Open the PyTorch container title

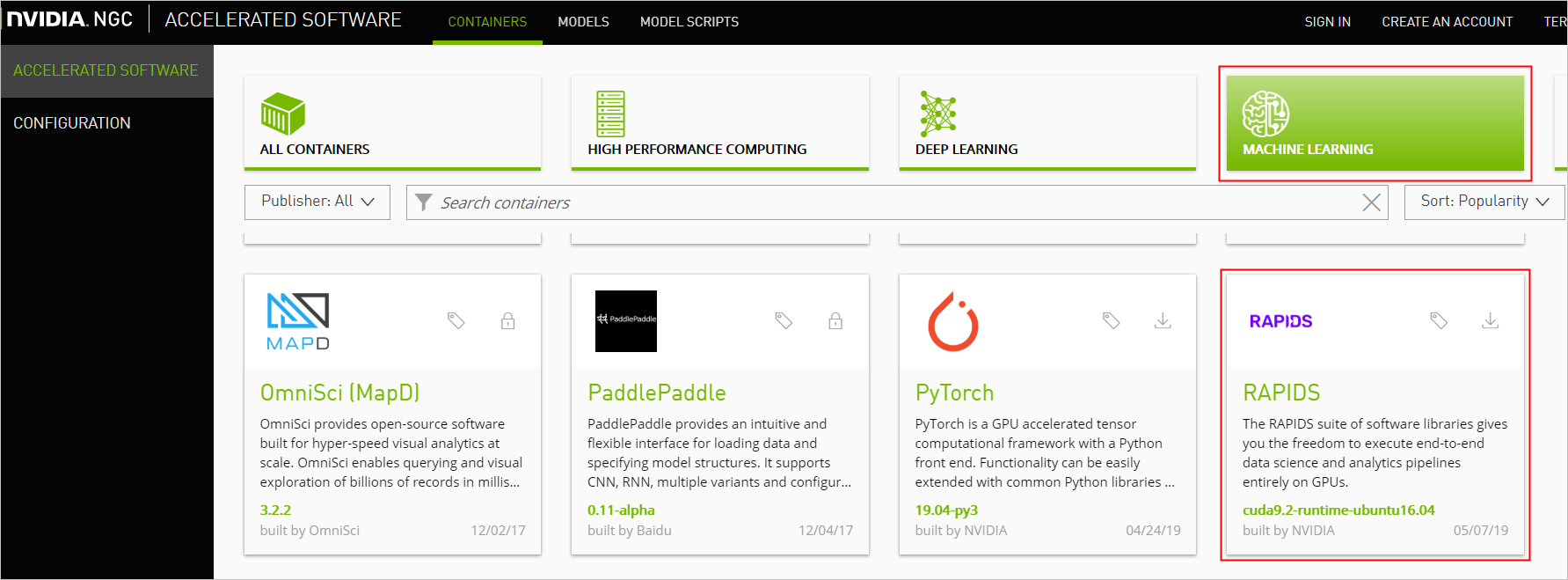tap(954, 393)
